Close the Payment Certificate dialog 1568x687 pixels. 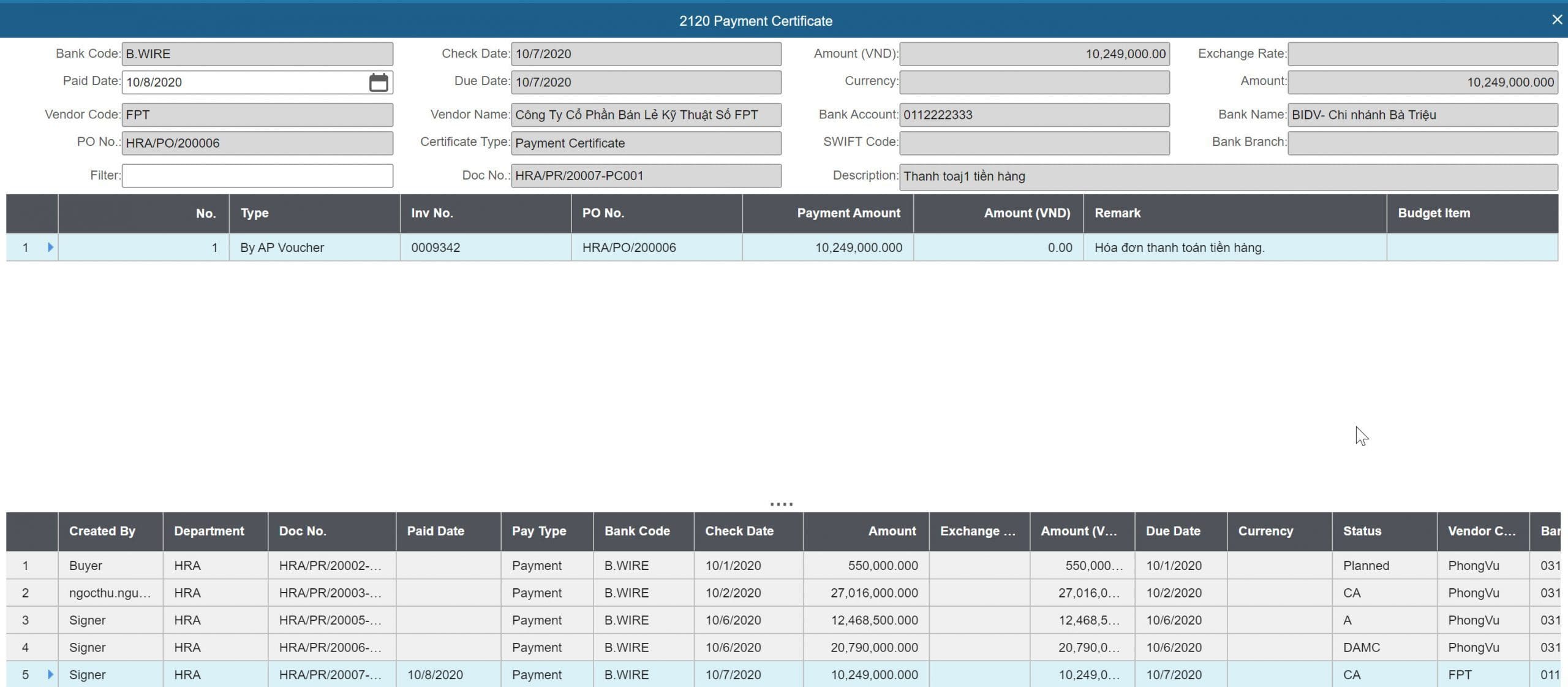coord(1556,20)
